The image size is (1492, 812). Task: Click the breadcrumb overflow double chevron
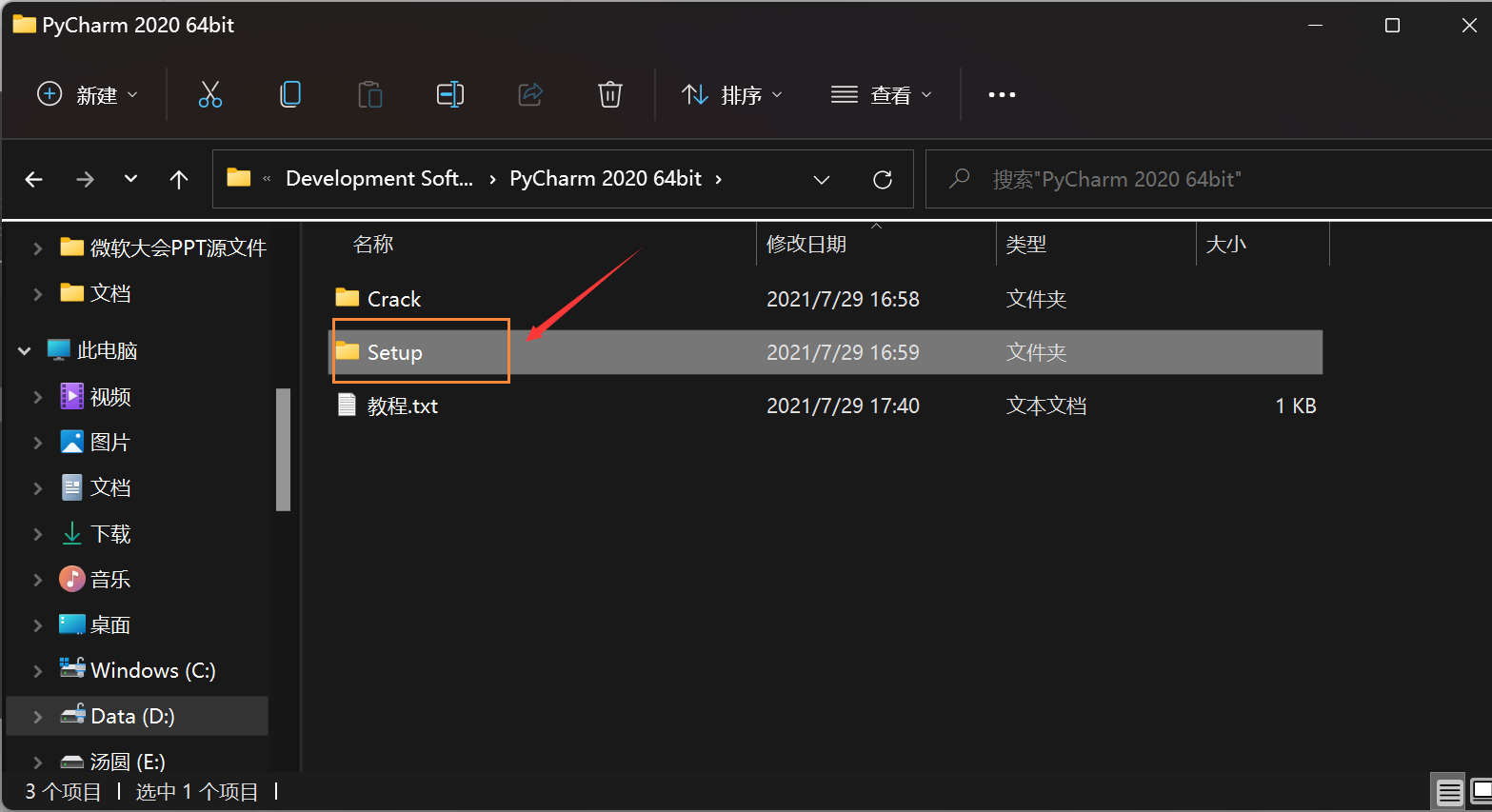point(267,179)
